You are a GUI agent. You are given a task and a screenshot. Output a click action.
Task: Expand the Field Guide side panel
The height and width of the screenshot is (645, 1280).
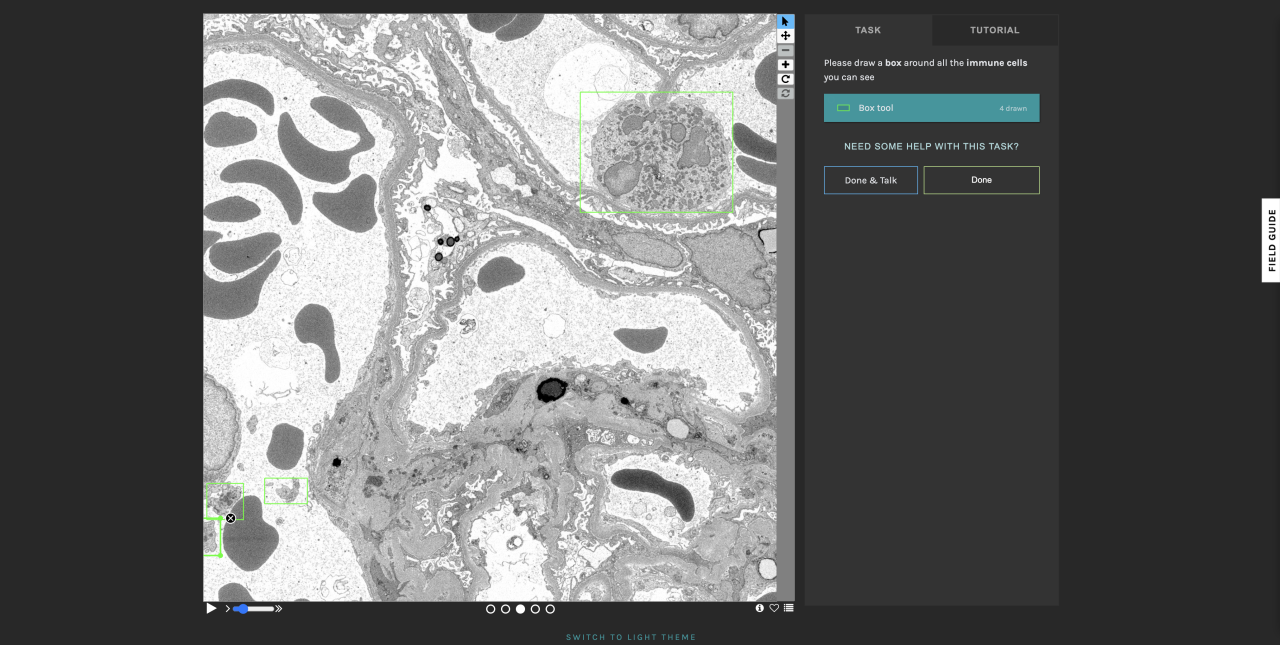coord(1270,240)
